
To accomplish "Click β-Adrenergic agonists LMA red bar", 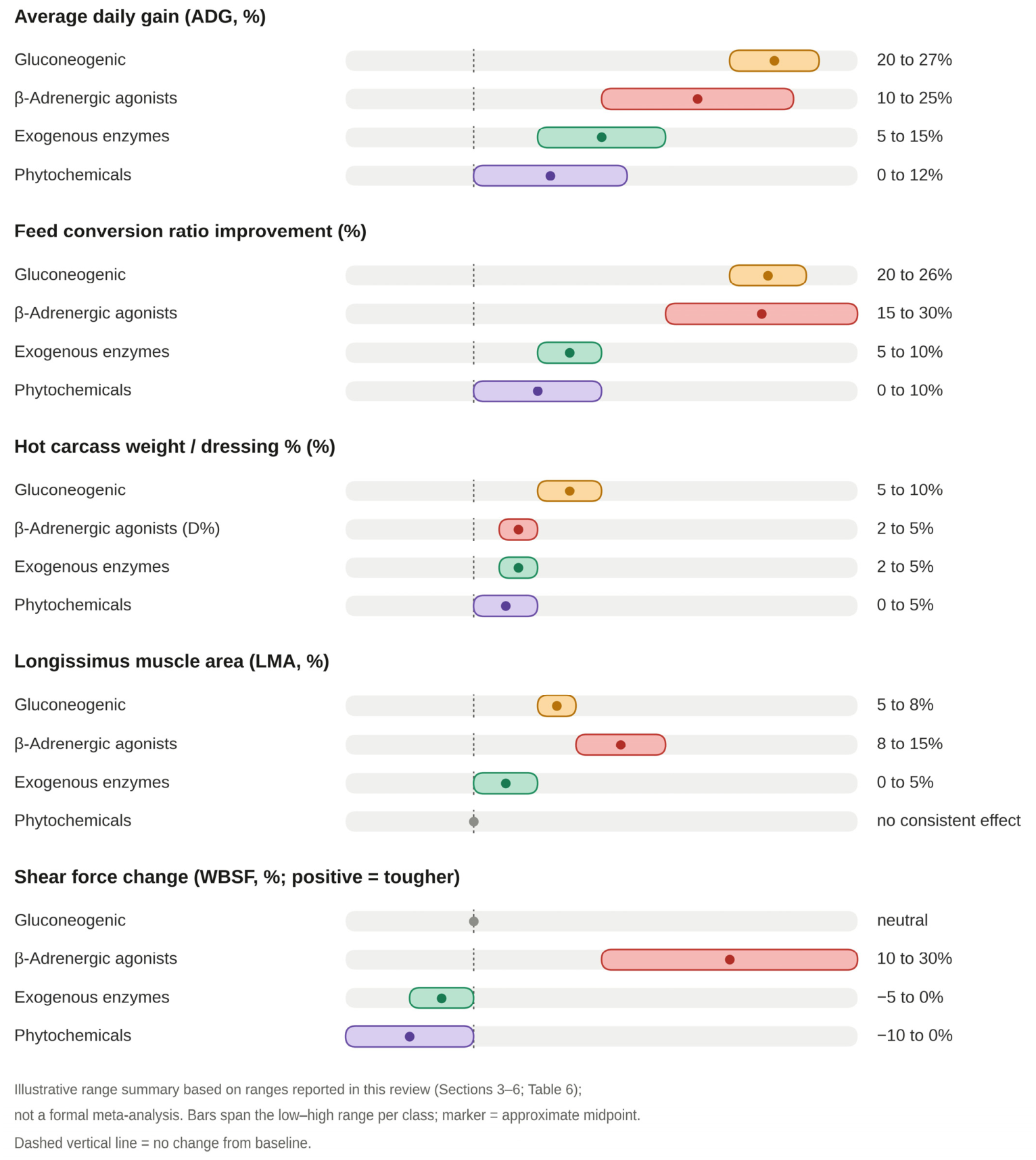I will tap(620, 744).
